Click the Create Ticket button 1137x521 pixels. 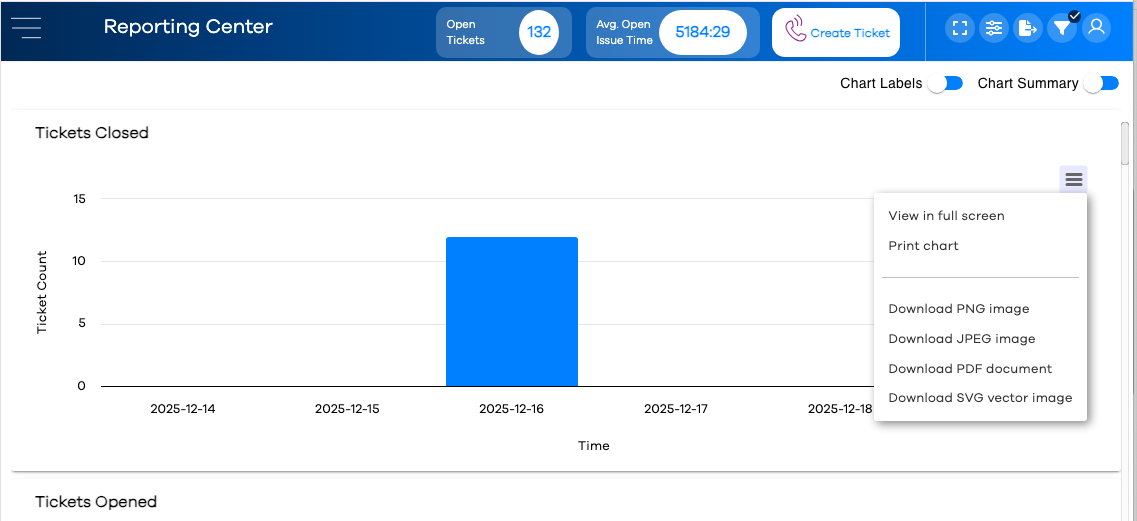(836, 32)
